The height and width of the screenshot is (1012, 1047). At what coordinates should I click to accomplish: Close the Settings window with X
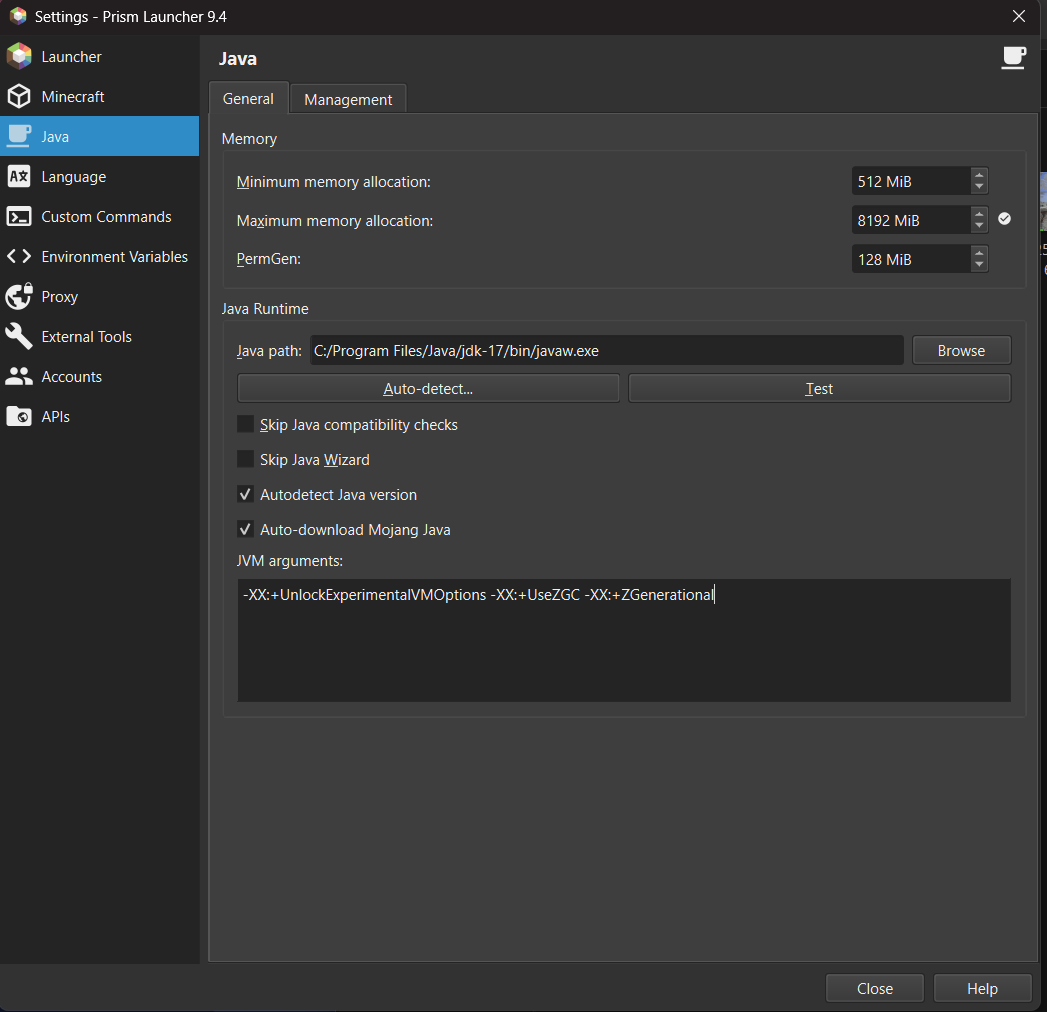click(x=1019, y=16)
